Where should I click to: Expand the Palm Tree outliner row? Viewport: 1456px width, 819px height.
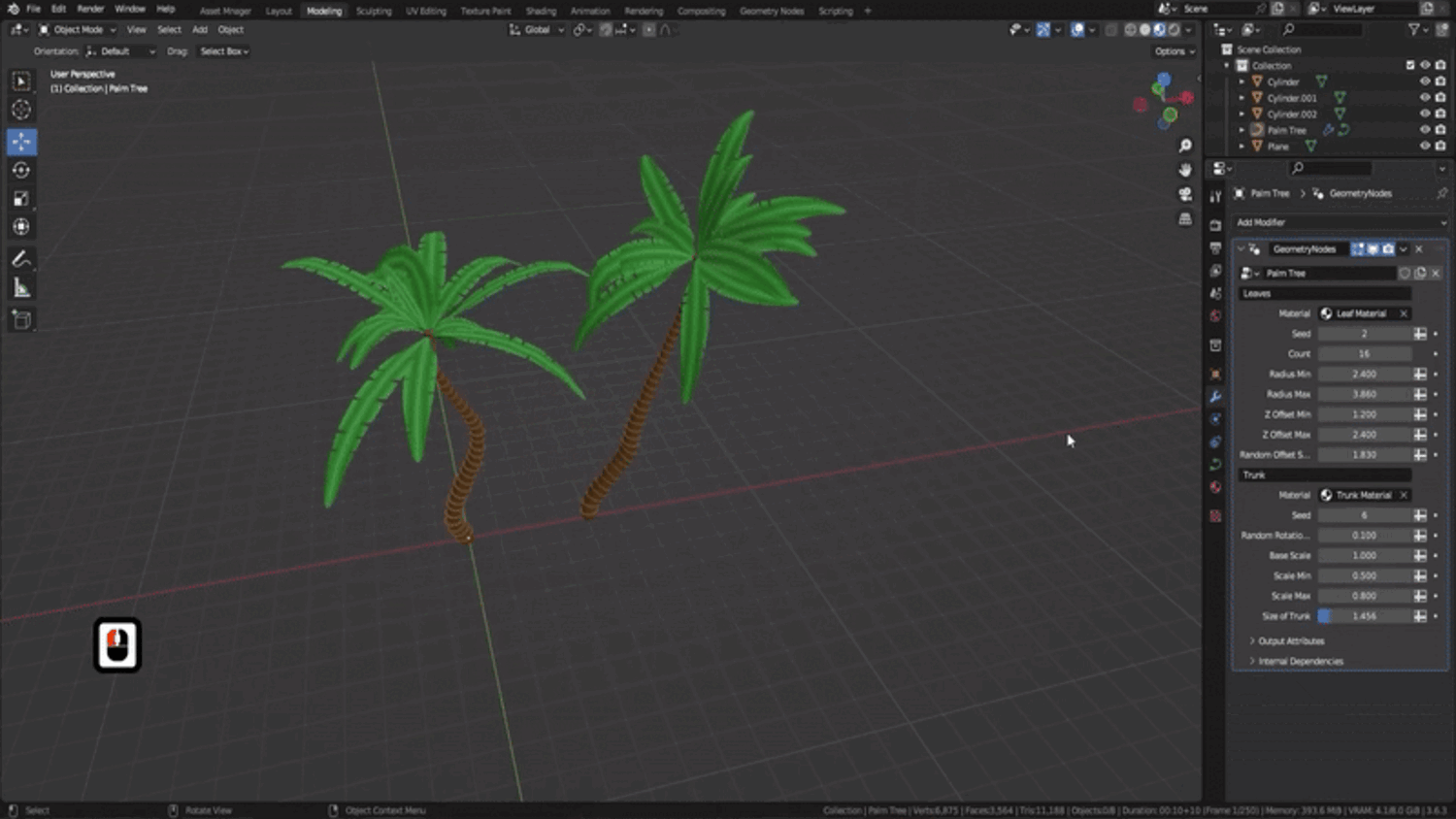tap(1241, 130)
